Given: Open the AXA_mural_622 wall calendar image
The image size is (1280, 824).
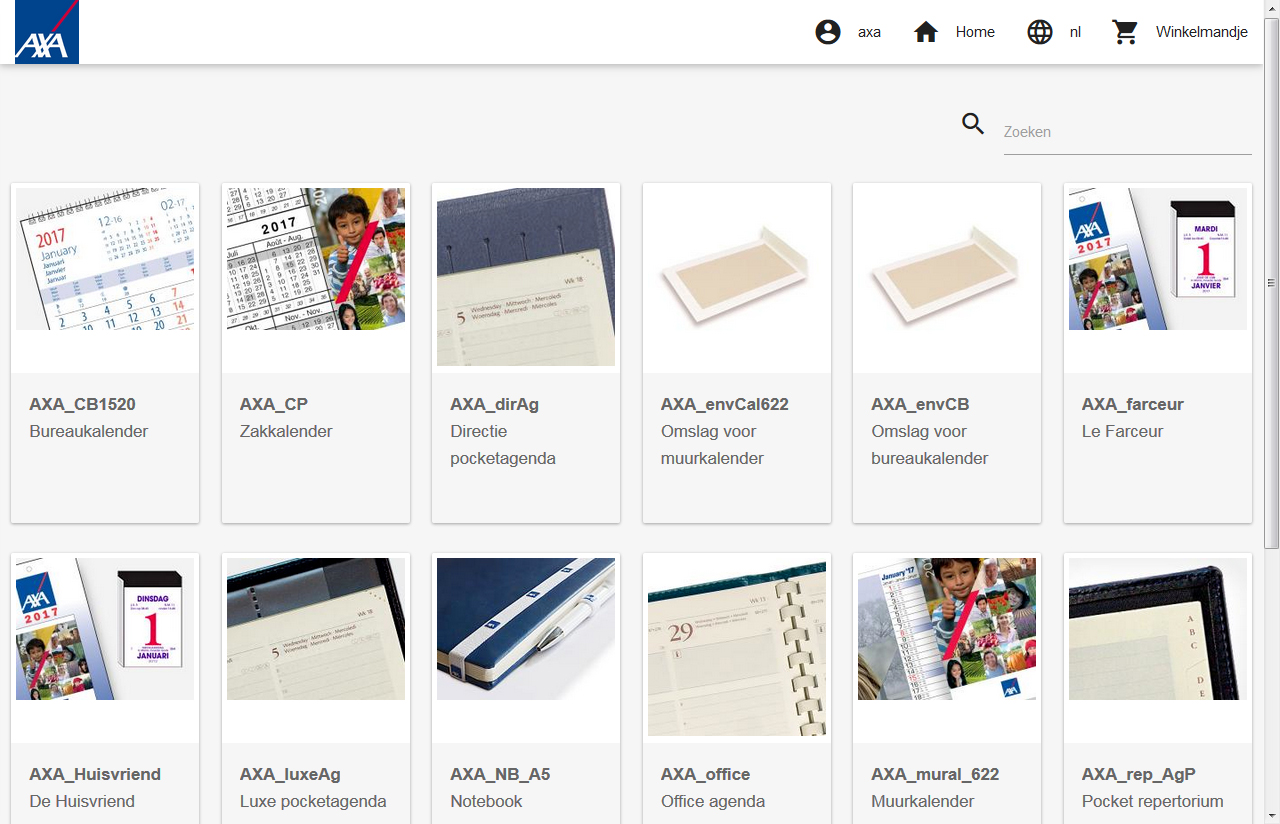Looking at the screenshot, I should [947, 629].
